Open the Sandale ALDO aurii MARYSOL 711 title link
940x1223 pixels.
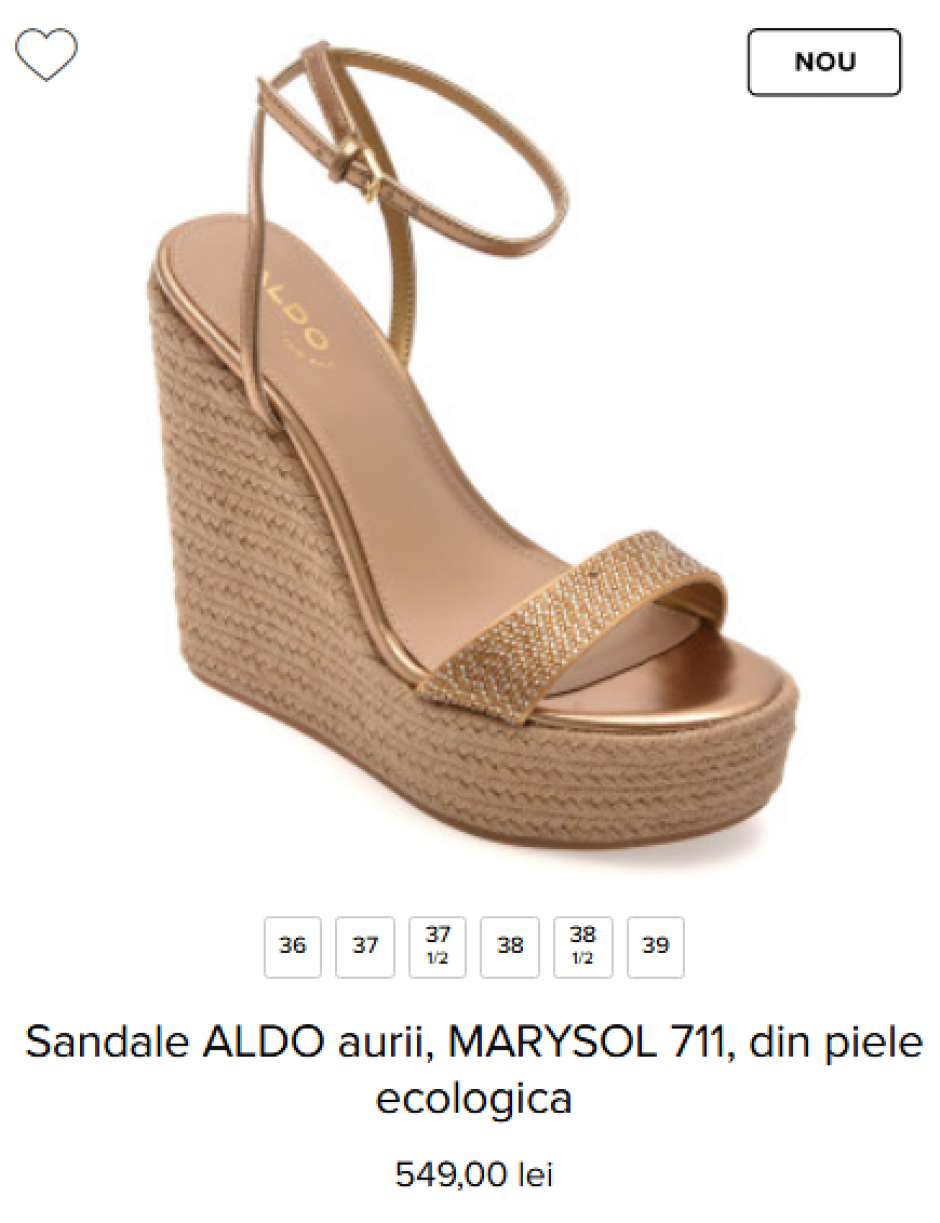pyautogui.click(x=473, y=1070)
